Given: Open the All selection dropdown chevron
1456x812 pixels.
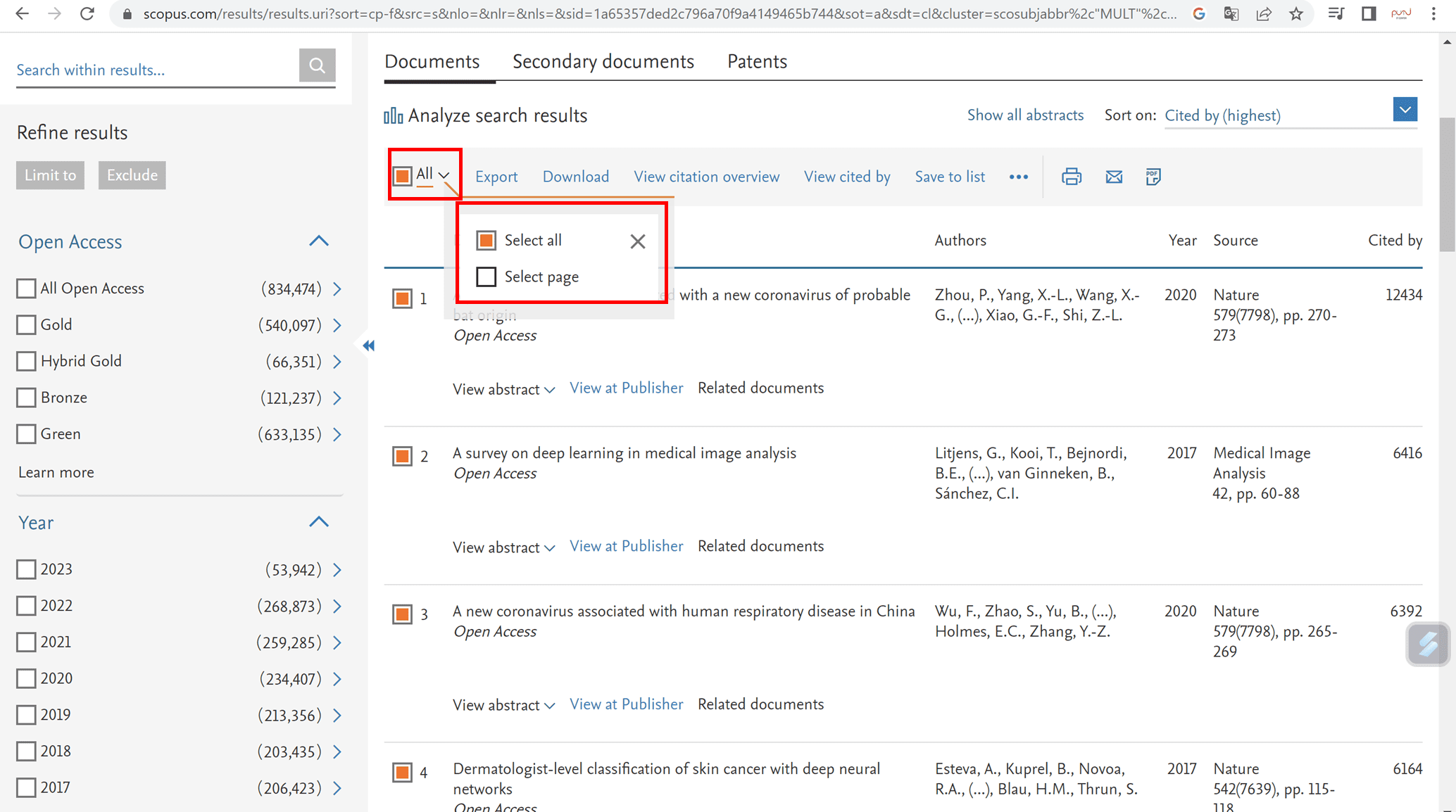Looking at the screenshot, I should (x=444, y=175).
